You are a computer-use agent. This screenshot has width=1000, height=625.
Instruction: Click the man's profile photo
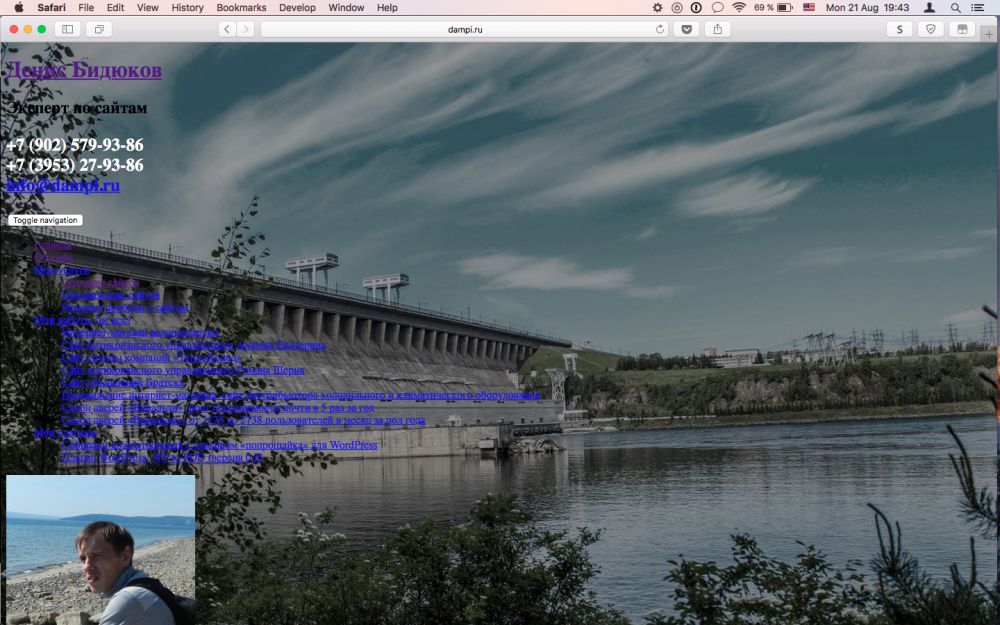click(x=101, y=550)
